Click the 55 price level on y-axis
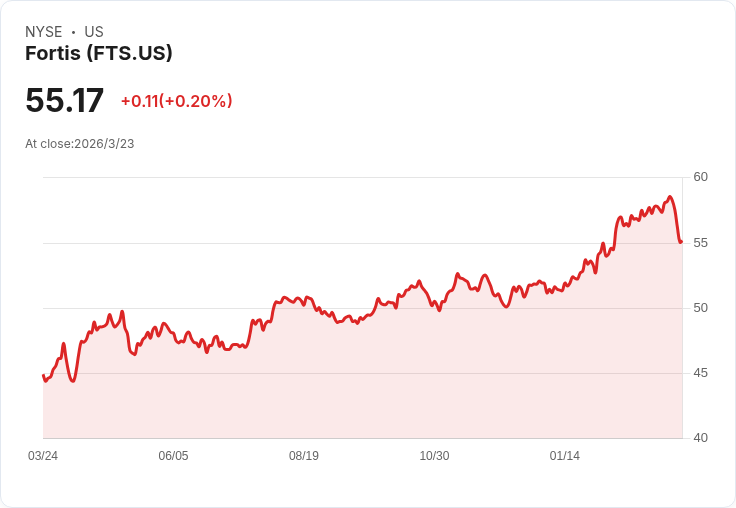Viewport: 736px width, 508px height. pyautogui.click(x=700, y=243)
